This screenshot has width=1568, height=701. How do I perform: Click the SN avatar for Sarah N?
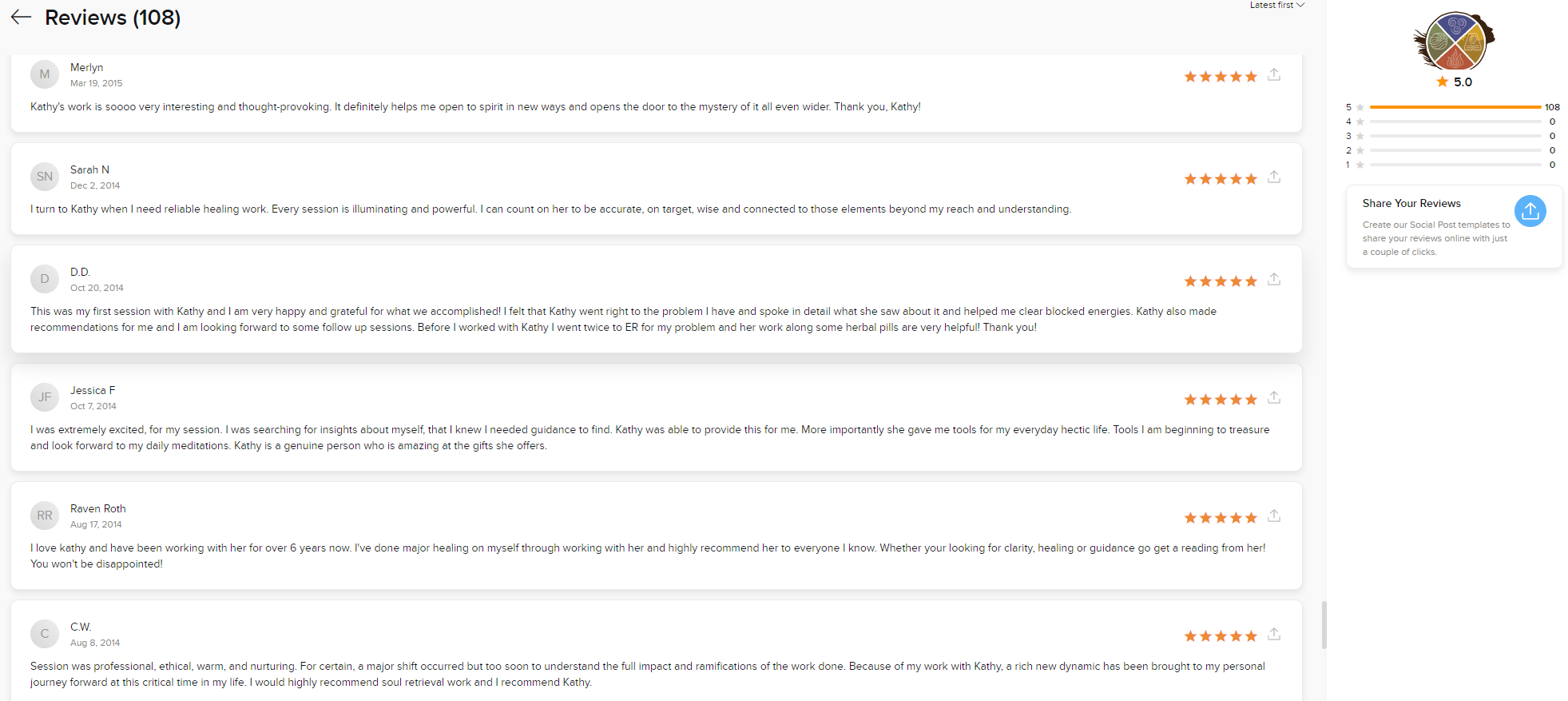pyautogui.click(x=45, y=177)
